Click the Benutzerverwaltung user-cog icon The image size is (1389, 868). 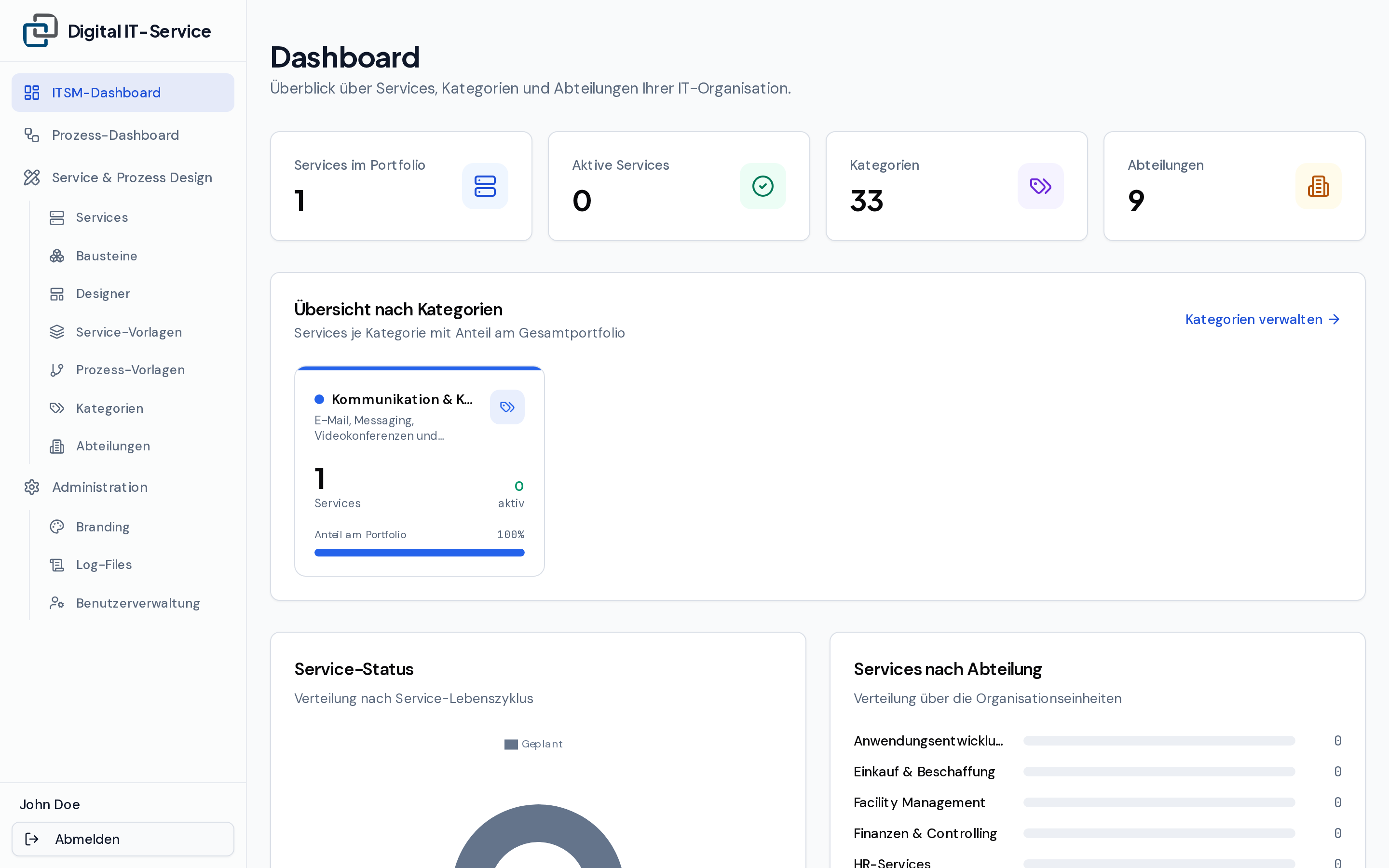tap(57, 603)
